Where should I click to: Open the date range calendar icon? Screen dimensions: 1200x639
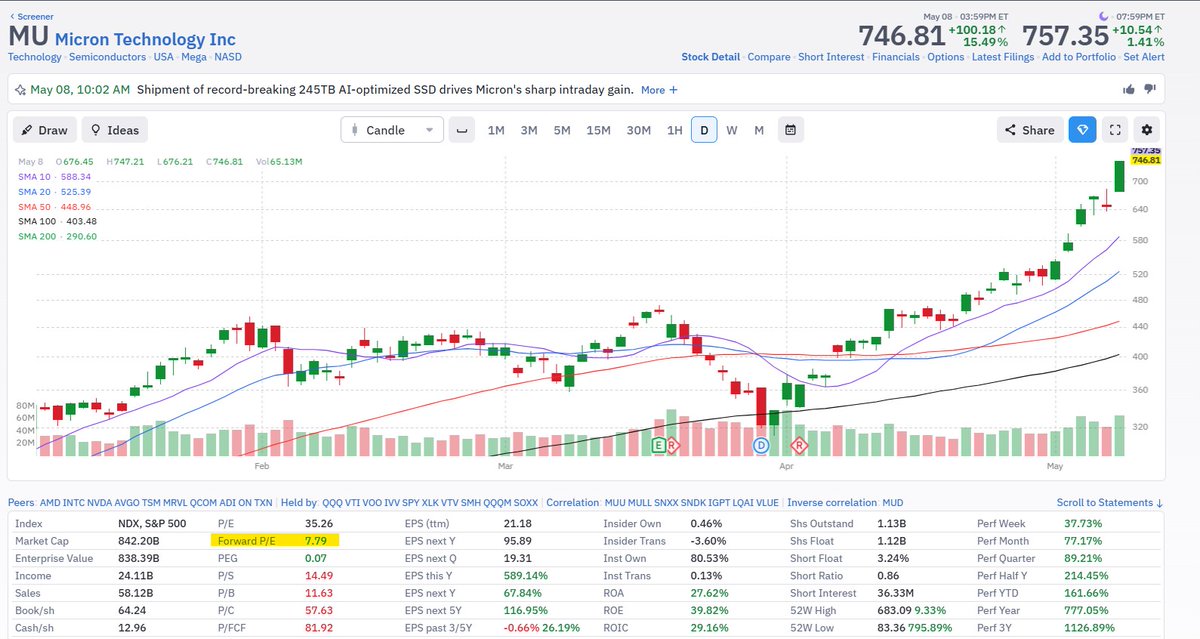coord(790,130)
